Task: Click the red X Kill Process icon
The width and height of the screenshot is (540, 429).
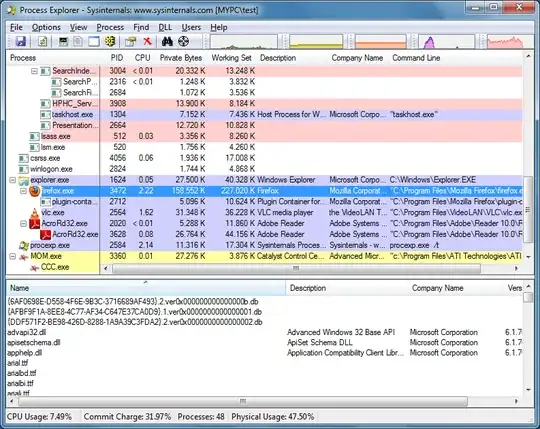Action: click(x=147, y=41)
